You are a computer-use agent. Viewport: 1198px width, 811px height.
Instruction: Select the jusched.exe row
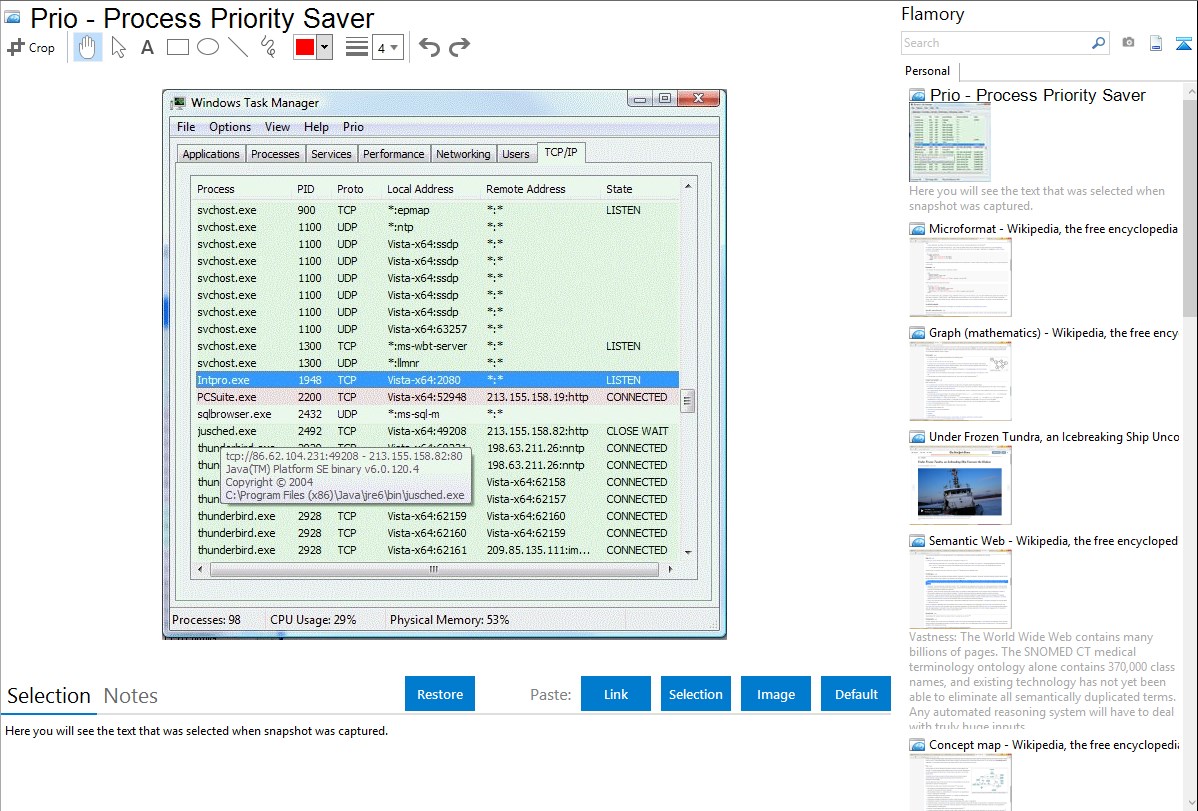click(437, 431)
